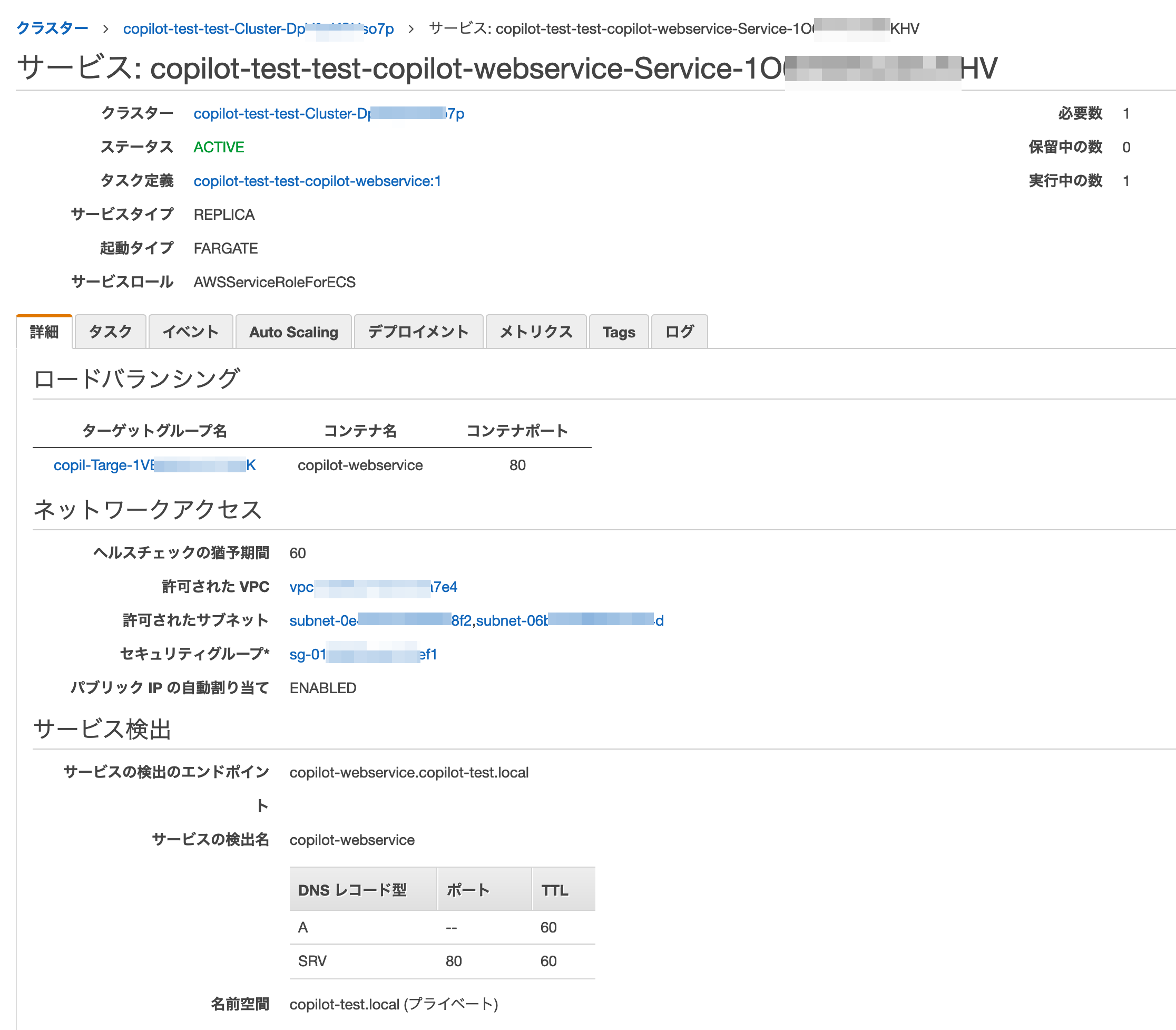This screenshot has width=1176, height=1030.
Task: Switch to the タスク tab
Action: 110,332
